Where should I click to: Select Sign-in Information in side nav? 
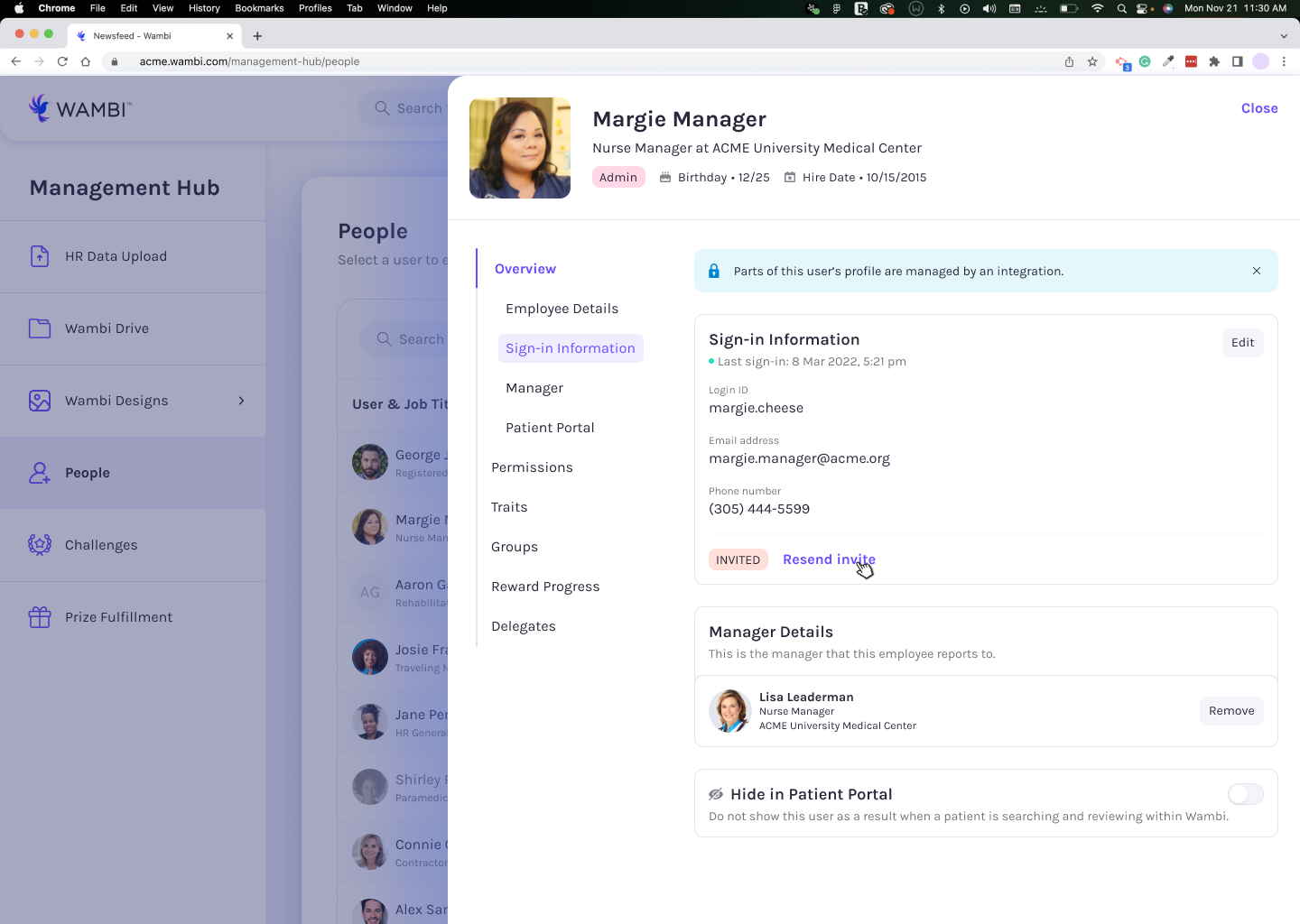point(571,348)
